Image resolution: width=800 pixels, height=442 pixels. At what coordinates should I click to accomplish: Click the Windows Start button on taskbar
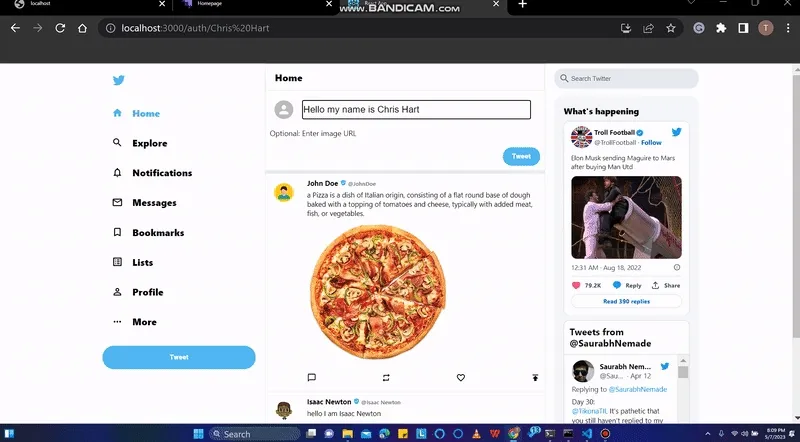[x=199, y=433]
